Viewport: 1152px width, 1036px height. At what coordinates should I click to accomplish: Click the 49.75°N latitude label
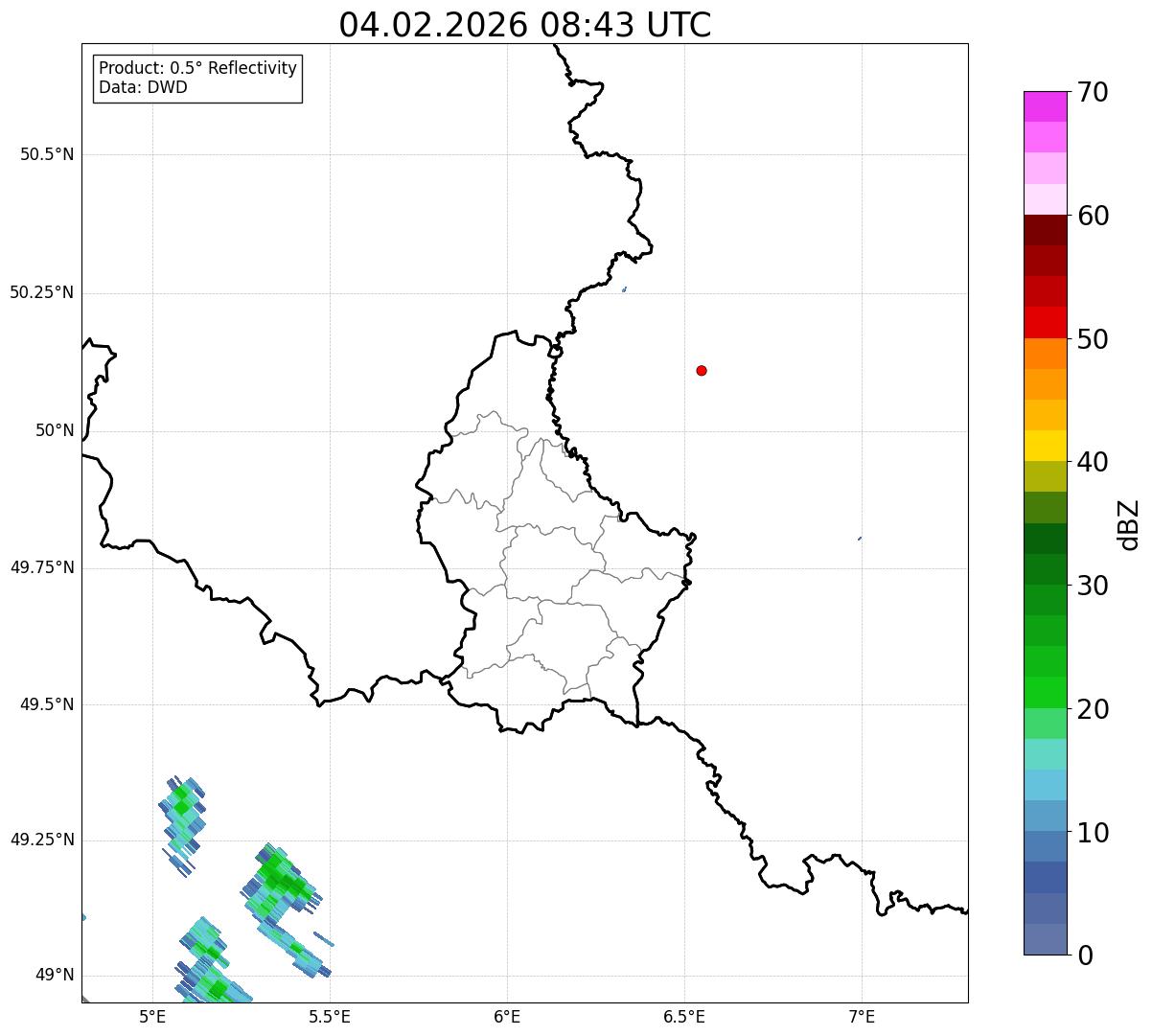(41, 567)
